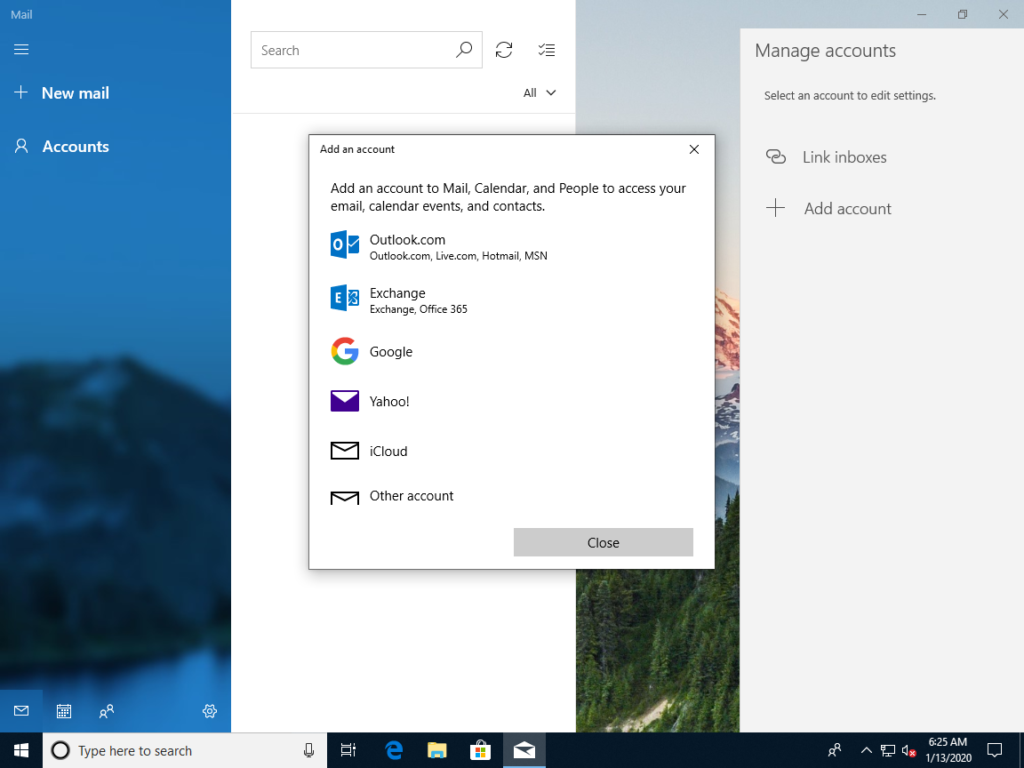Pick the iCloud account option
1024x768 pixels.
509,451
